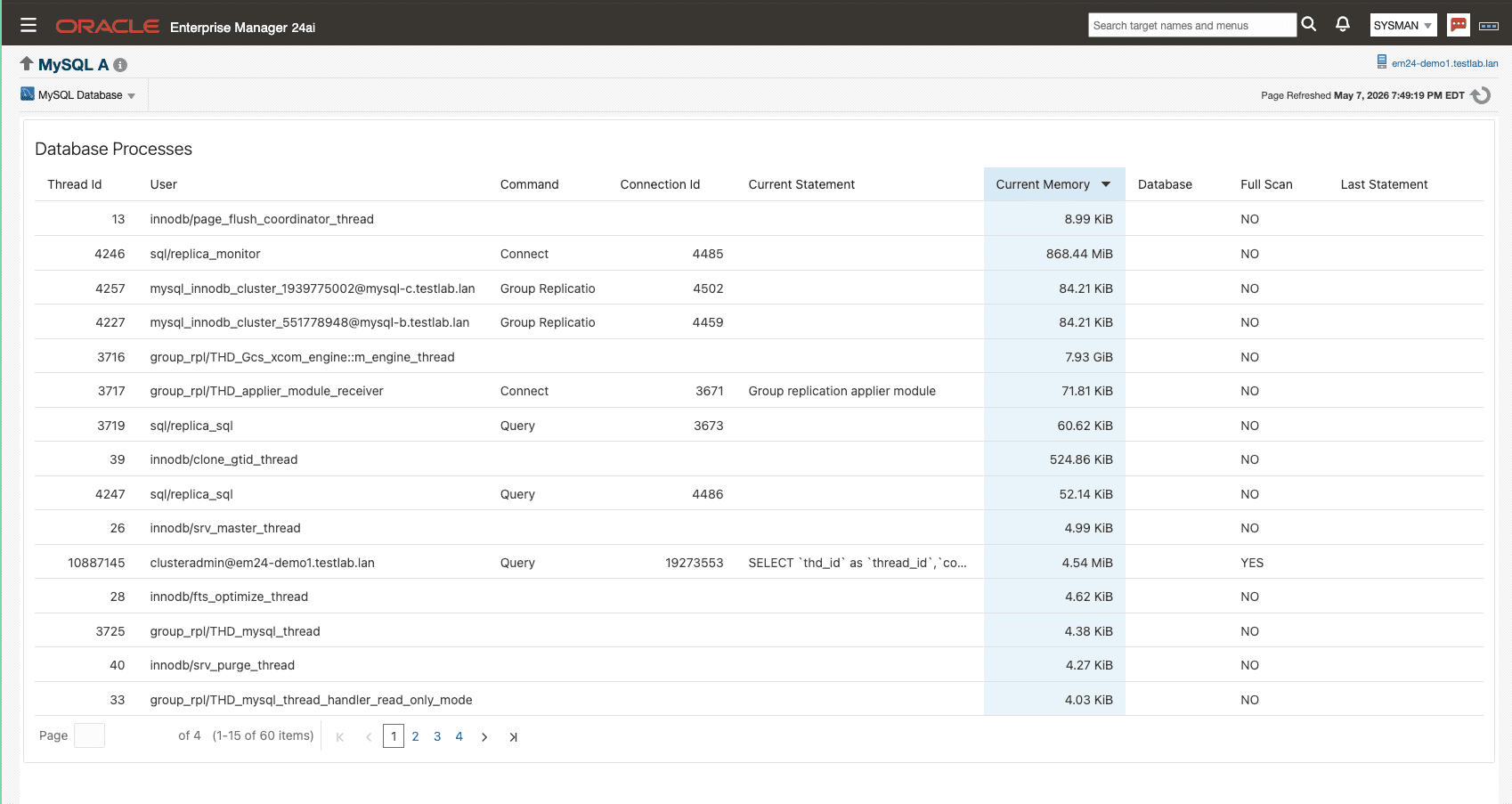Click the 7.93 GiB memory value
This screenshot has width=1512, height=804.
(1089, 357)
